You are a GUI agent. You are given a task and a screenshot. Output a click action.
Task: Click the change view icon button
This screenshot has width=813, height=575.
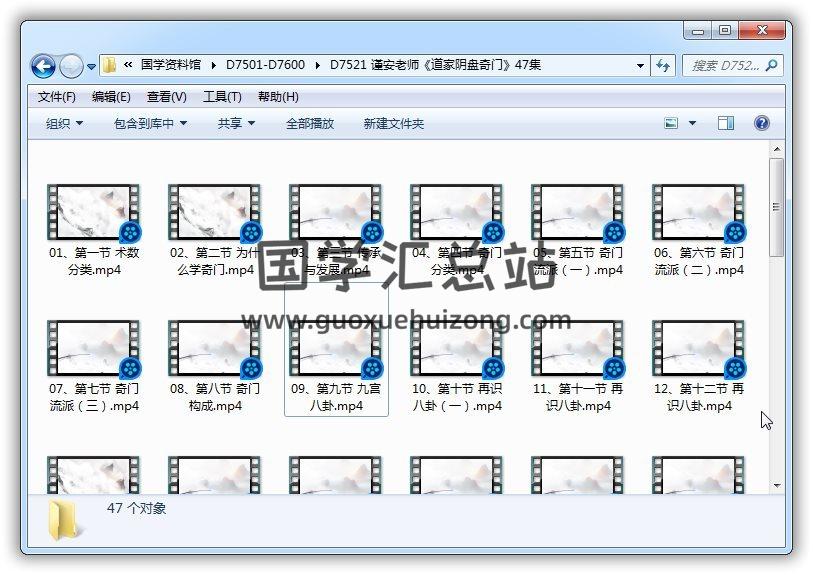(672, 124)
